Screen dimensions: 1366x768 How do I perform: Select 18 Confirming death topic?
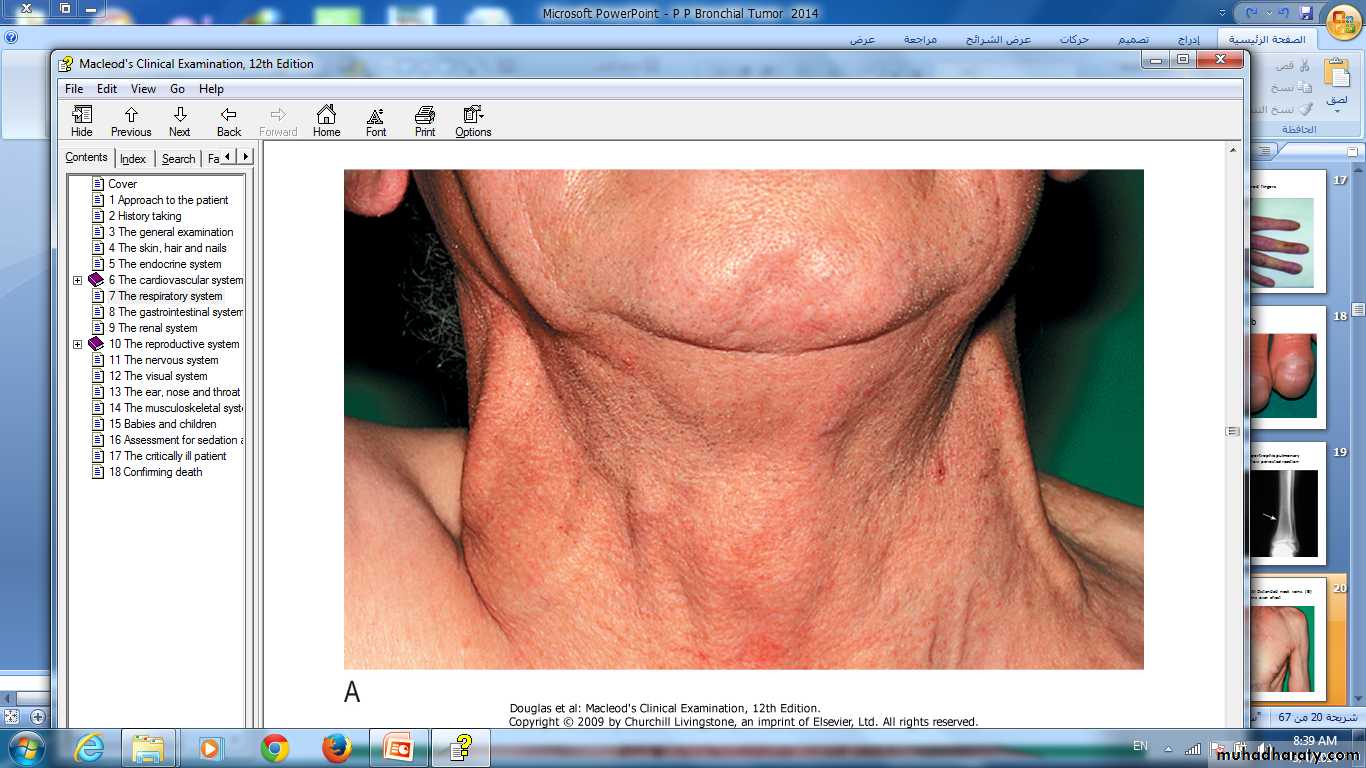coord(155,472)
